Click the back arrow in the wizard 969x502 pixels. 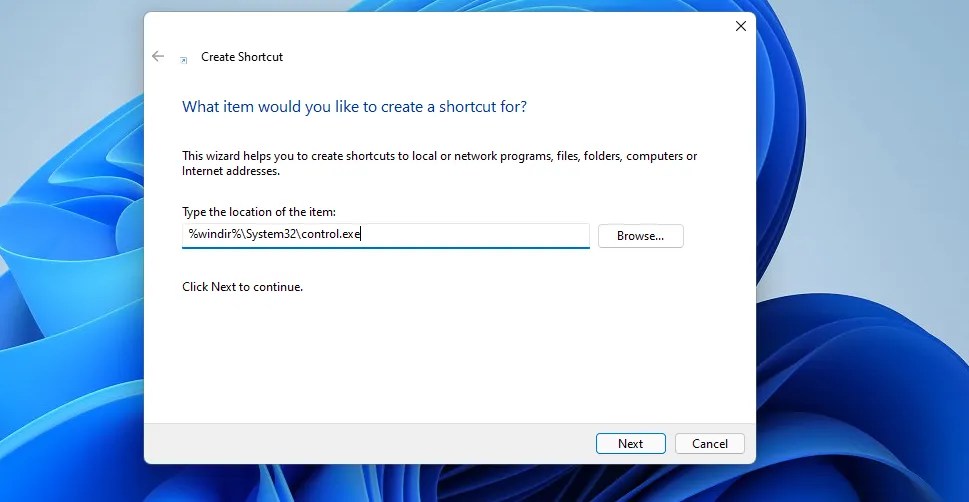[158, 56]
